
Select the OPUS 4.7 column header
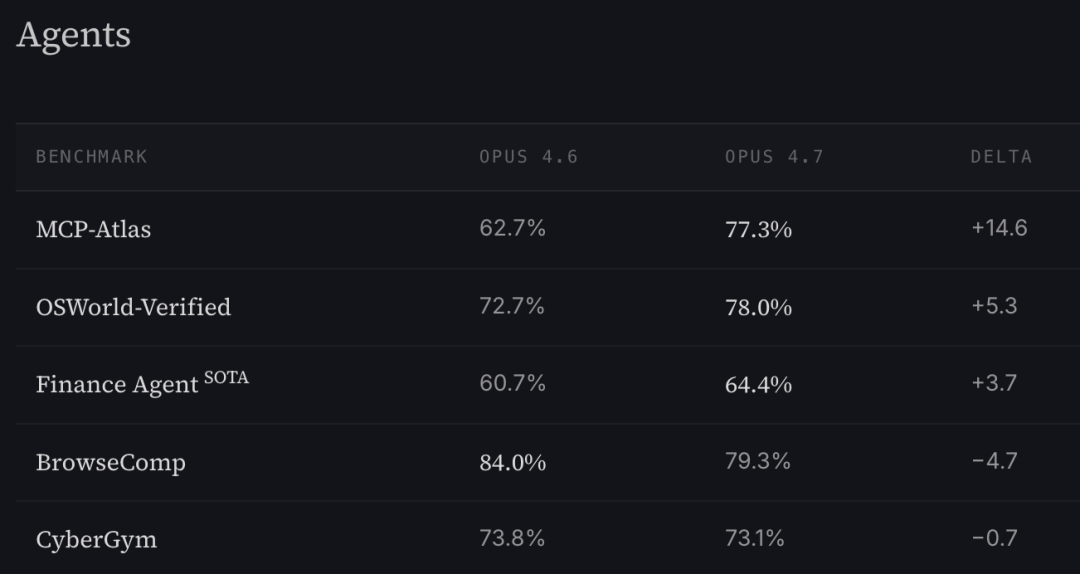(774, 157)
